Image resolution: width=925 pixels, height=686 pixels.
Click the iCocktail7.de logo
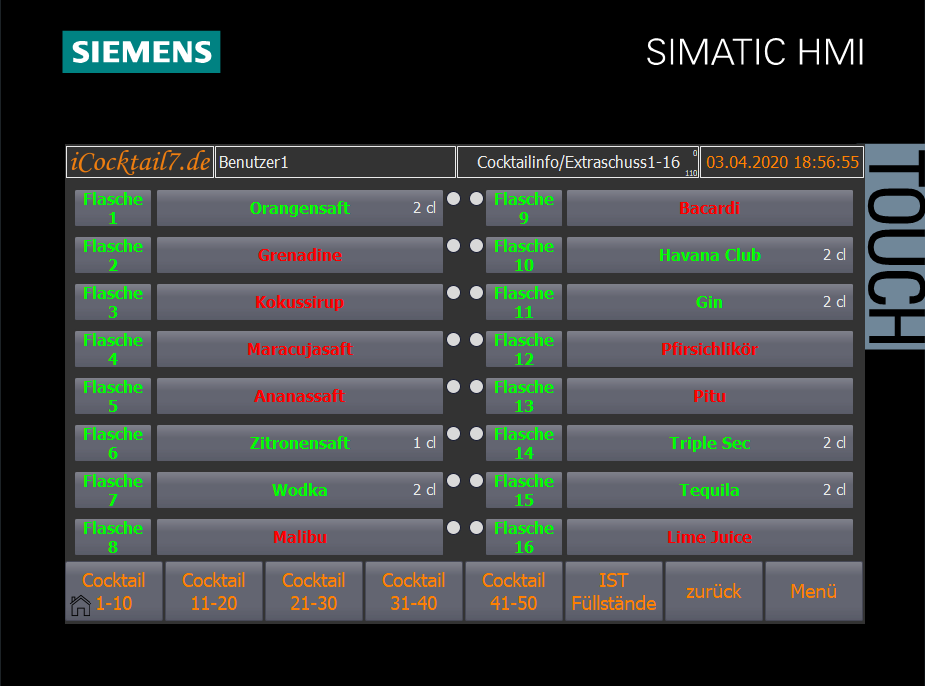point(139,162)
